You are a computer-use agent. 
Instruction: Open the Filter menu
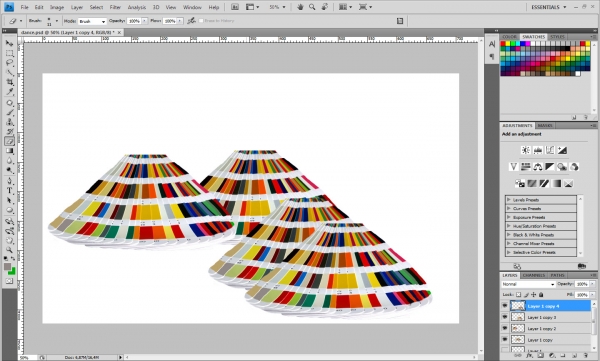tap(115, 7)
